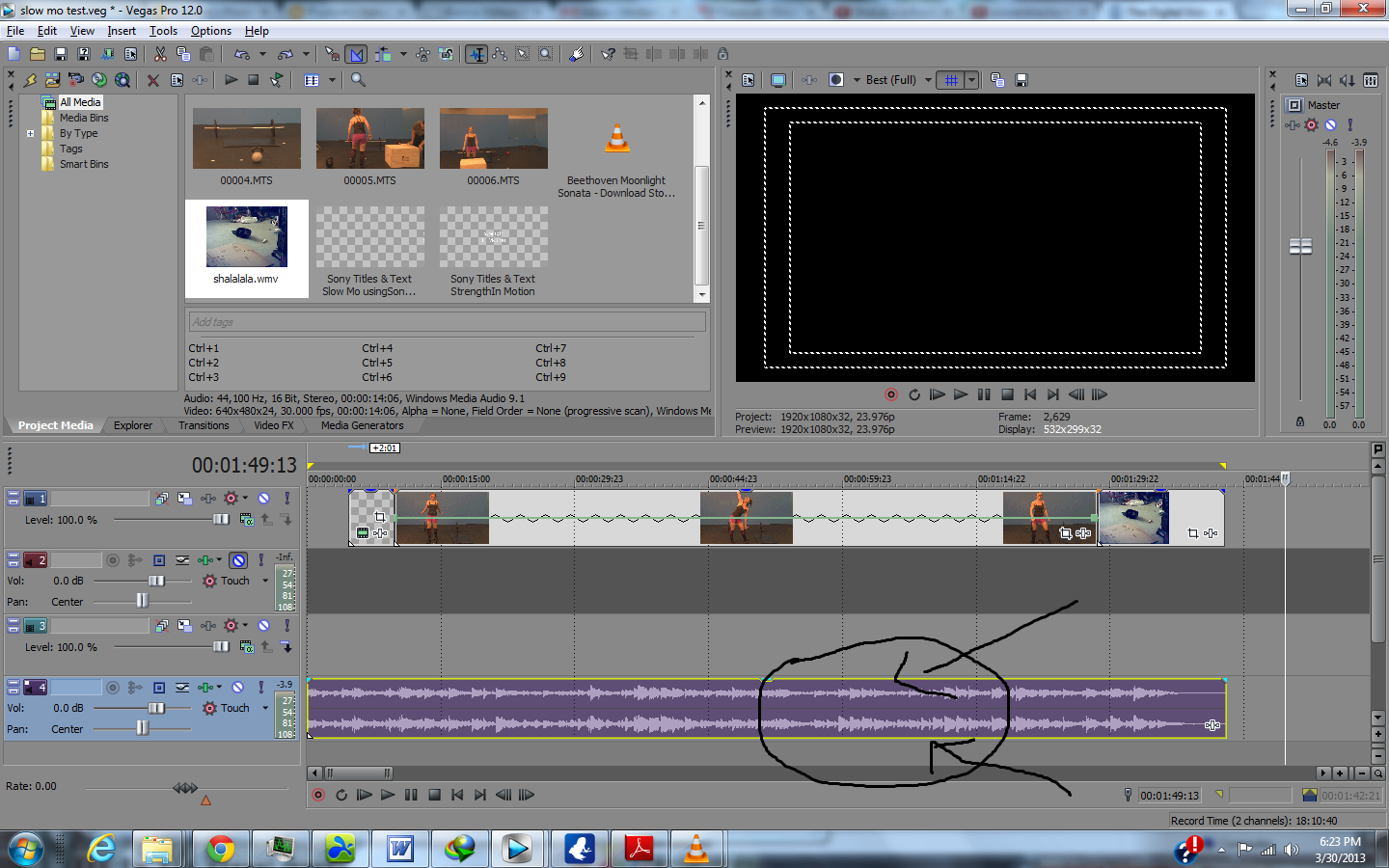Switch to the Explorer tab
Screen dimensions: 1389x868
tap(133, 425)
